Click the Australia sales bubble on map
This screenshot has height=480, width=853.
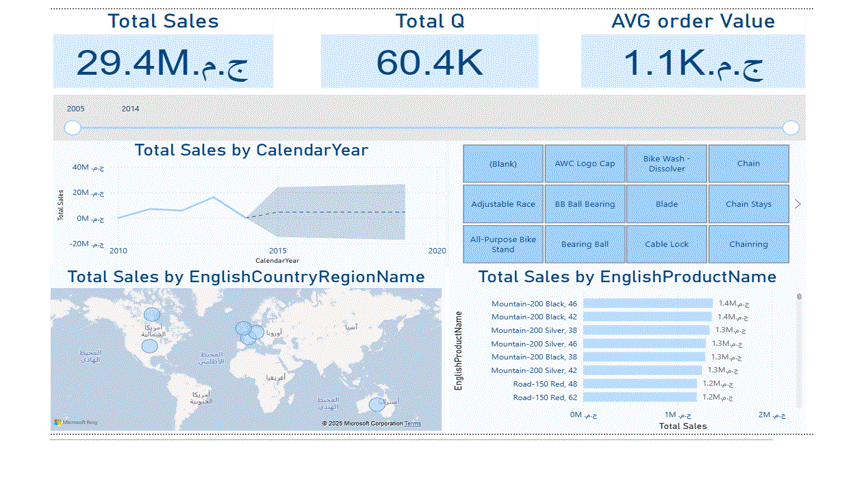pyautogui.click(x=376, y=404)
